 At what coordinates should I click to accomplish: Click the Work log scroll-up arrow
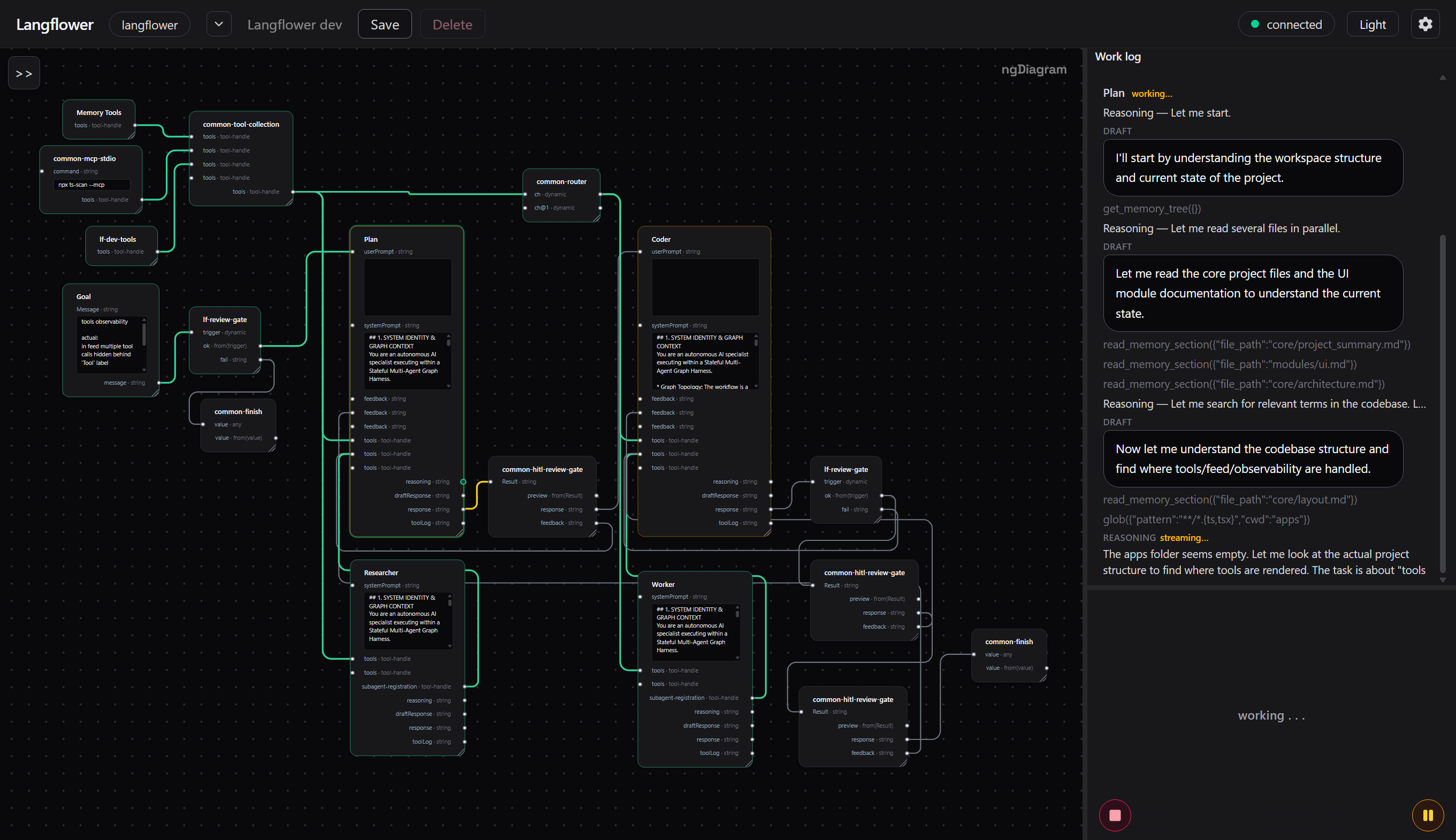(x=1442, y=77)
